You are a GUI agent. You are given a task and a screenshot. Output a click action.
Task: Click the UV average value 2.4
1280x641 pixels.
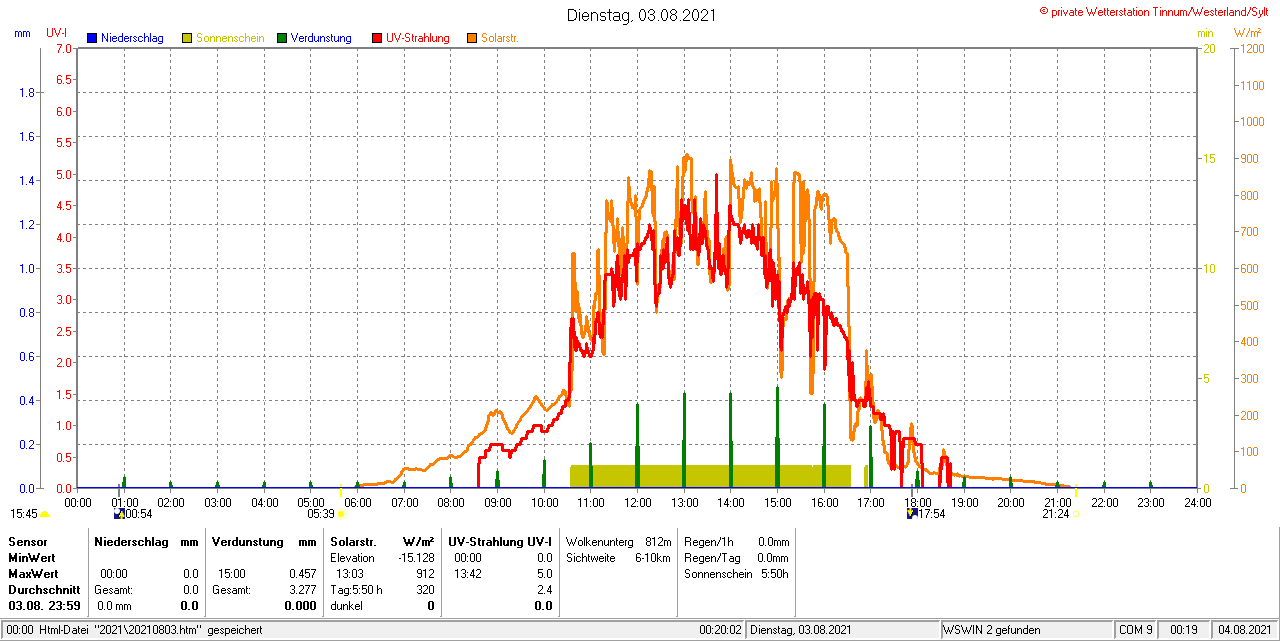(x=544, y=589)
